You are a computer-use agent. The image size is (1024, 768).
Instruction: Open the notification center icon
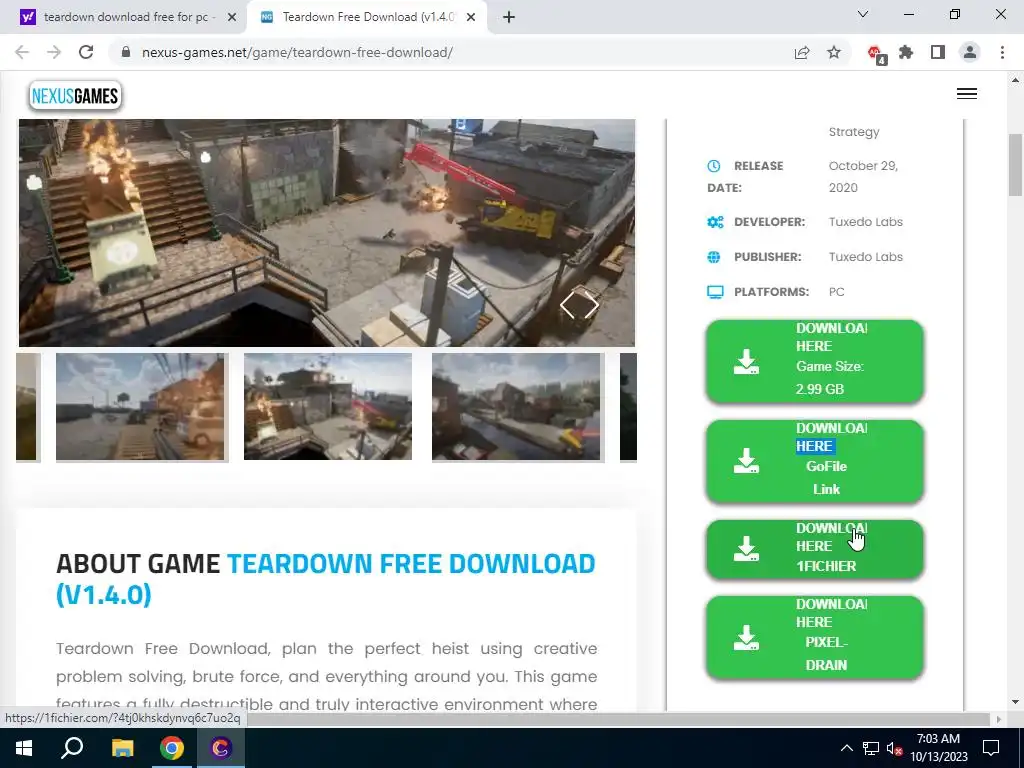[991, 748]
